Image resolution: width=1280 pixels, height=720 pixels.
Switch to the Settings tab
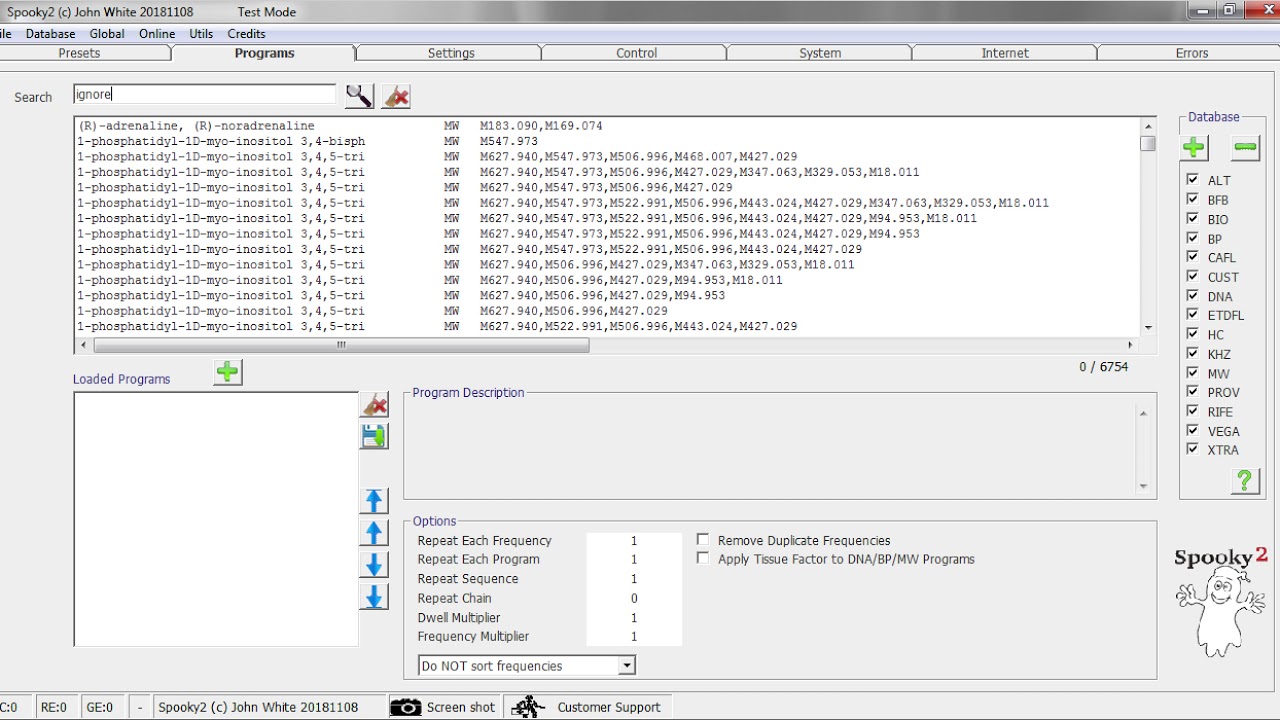(x=451, y=53)
